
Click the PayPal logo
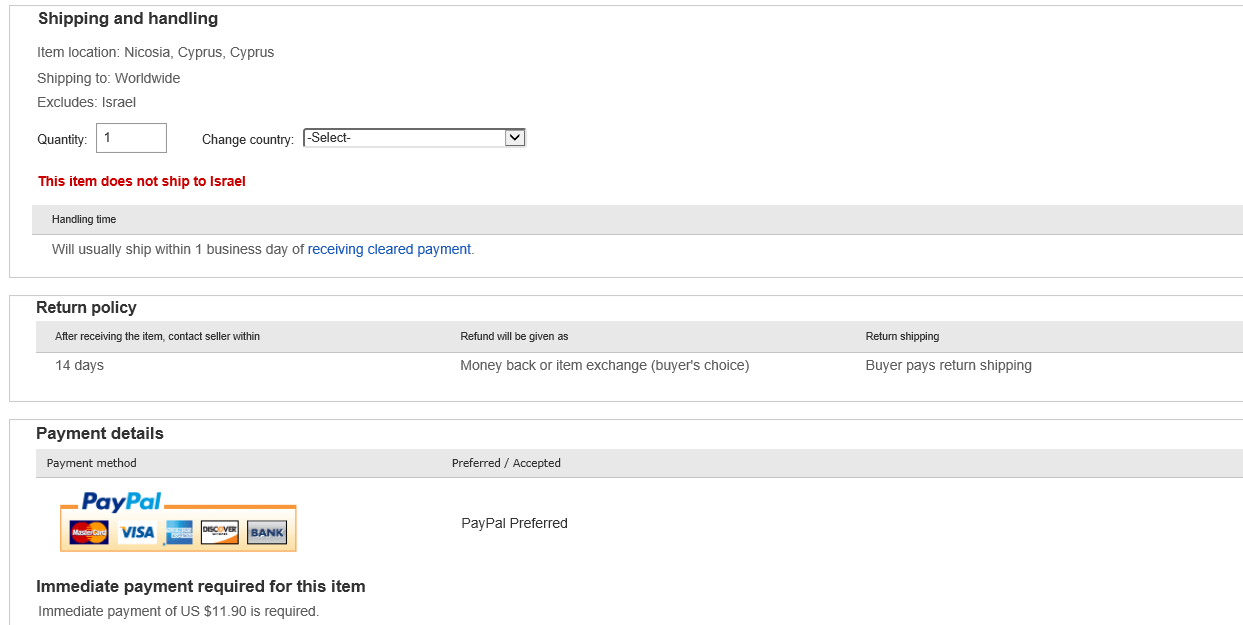tap(121, 502)
